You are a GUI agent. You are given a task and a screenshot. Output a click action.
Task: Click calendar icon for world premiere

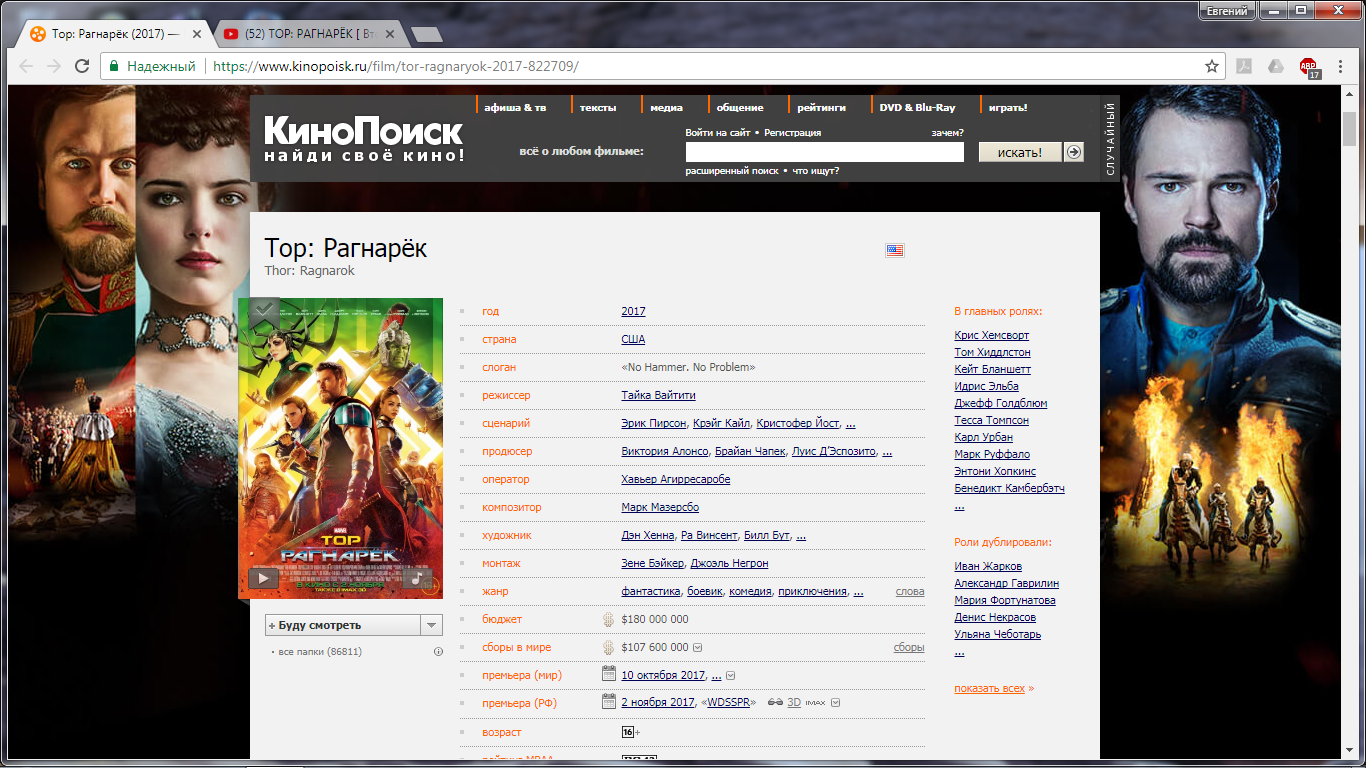tap(608, 674)
